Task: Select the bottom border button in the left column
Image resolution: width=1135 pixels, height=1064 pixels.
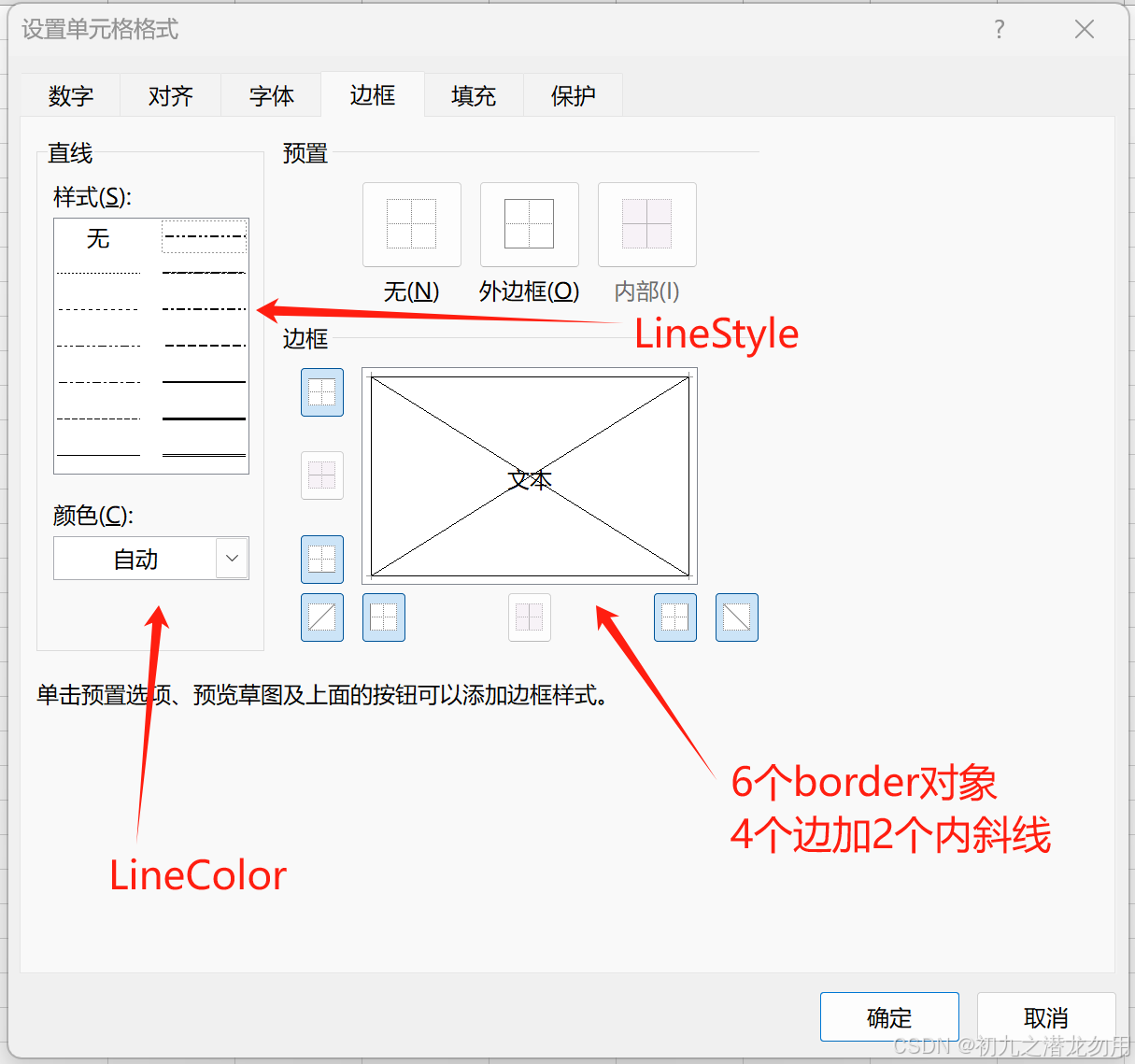Action: [321, 560]
